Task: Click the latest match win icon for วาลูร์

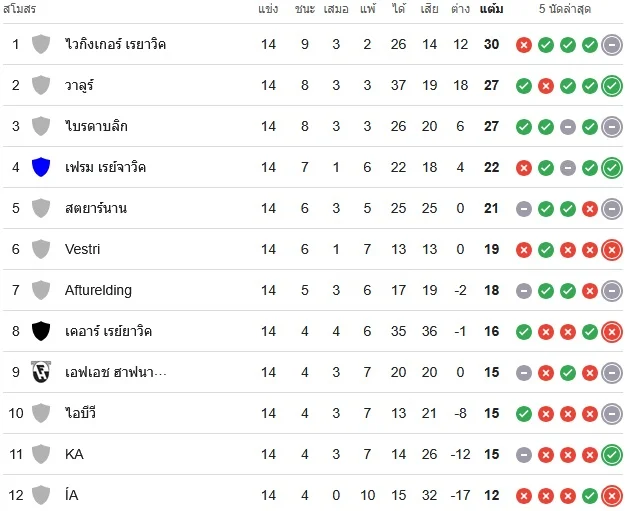Action: coord(612,86)
